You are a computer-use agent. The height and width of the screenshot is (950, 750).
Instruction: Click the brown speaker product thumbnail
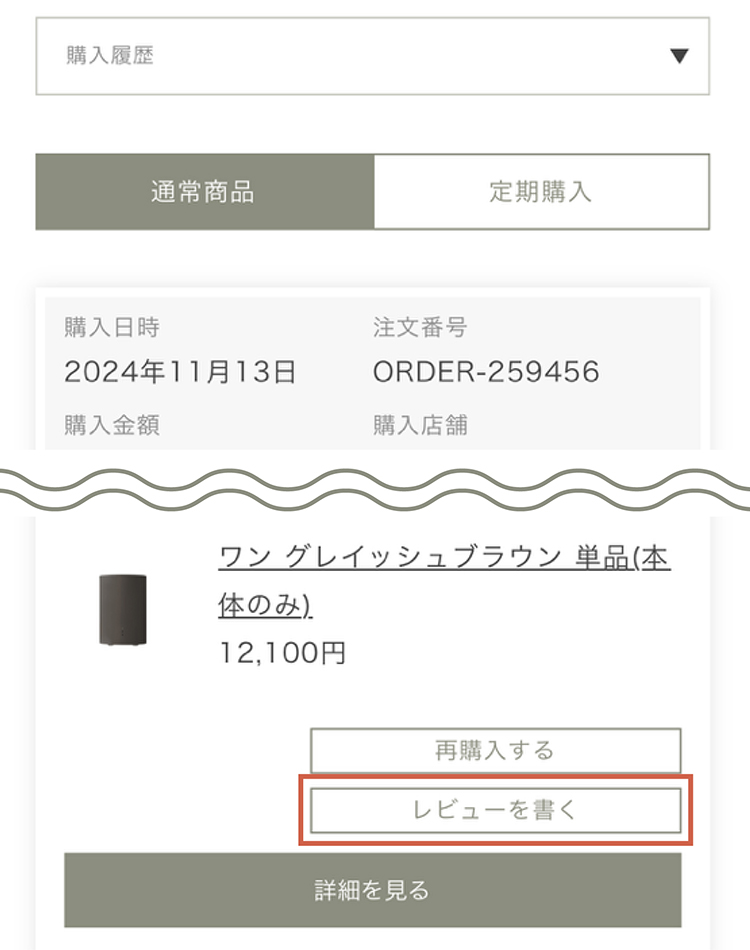coord(122,609)
